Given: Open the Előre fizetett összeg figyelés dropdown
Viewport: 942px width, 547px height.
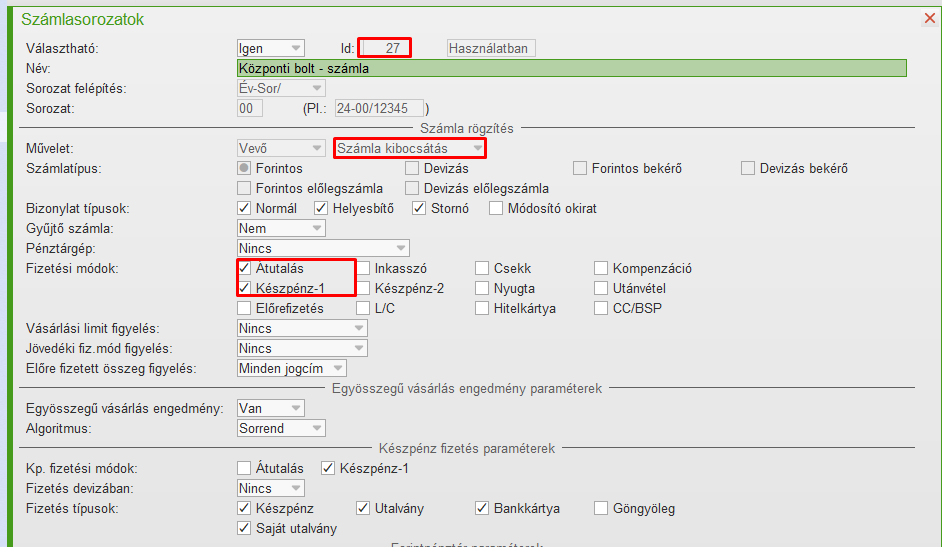Looking at the screenshot, I should pos(291,368).
